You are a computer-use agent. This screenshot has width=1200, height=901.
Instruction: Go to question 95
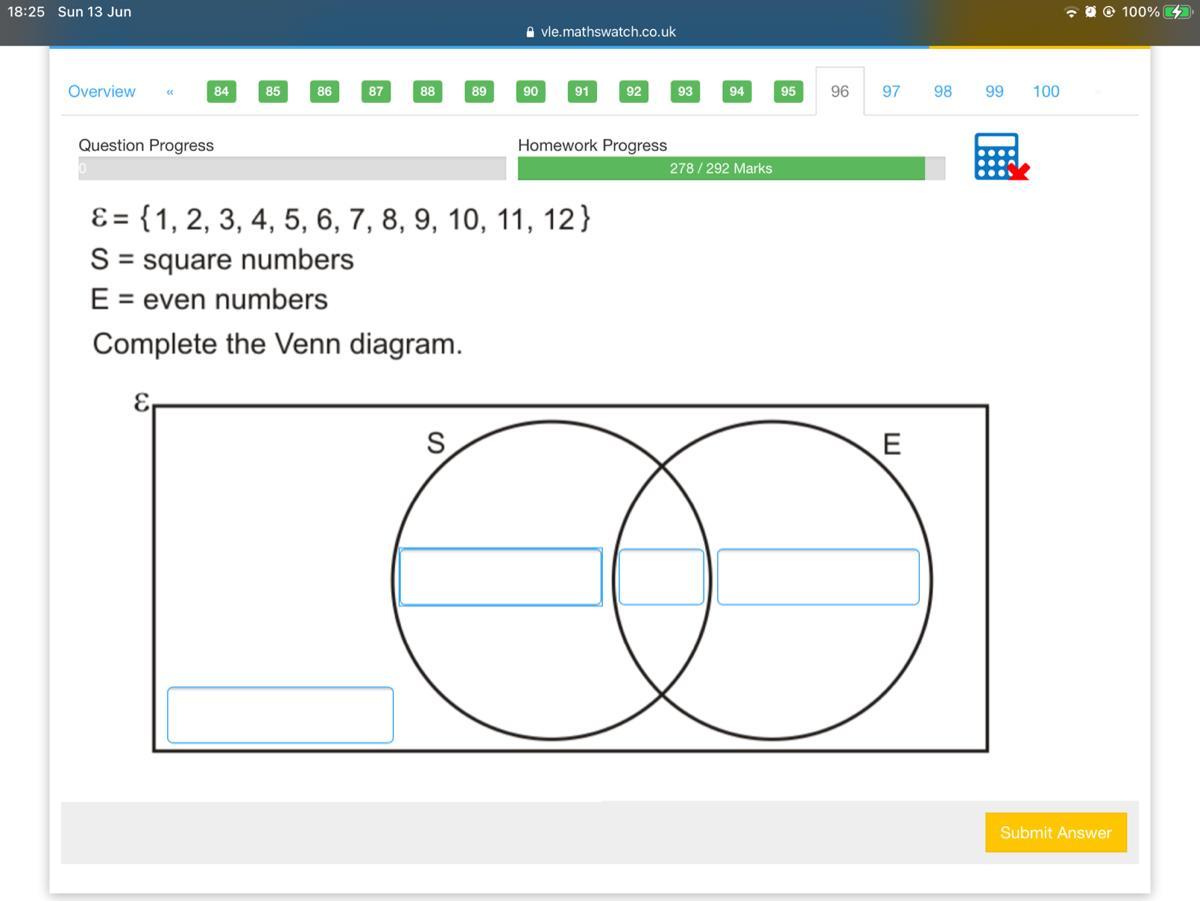click(x=788, y=91)
